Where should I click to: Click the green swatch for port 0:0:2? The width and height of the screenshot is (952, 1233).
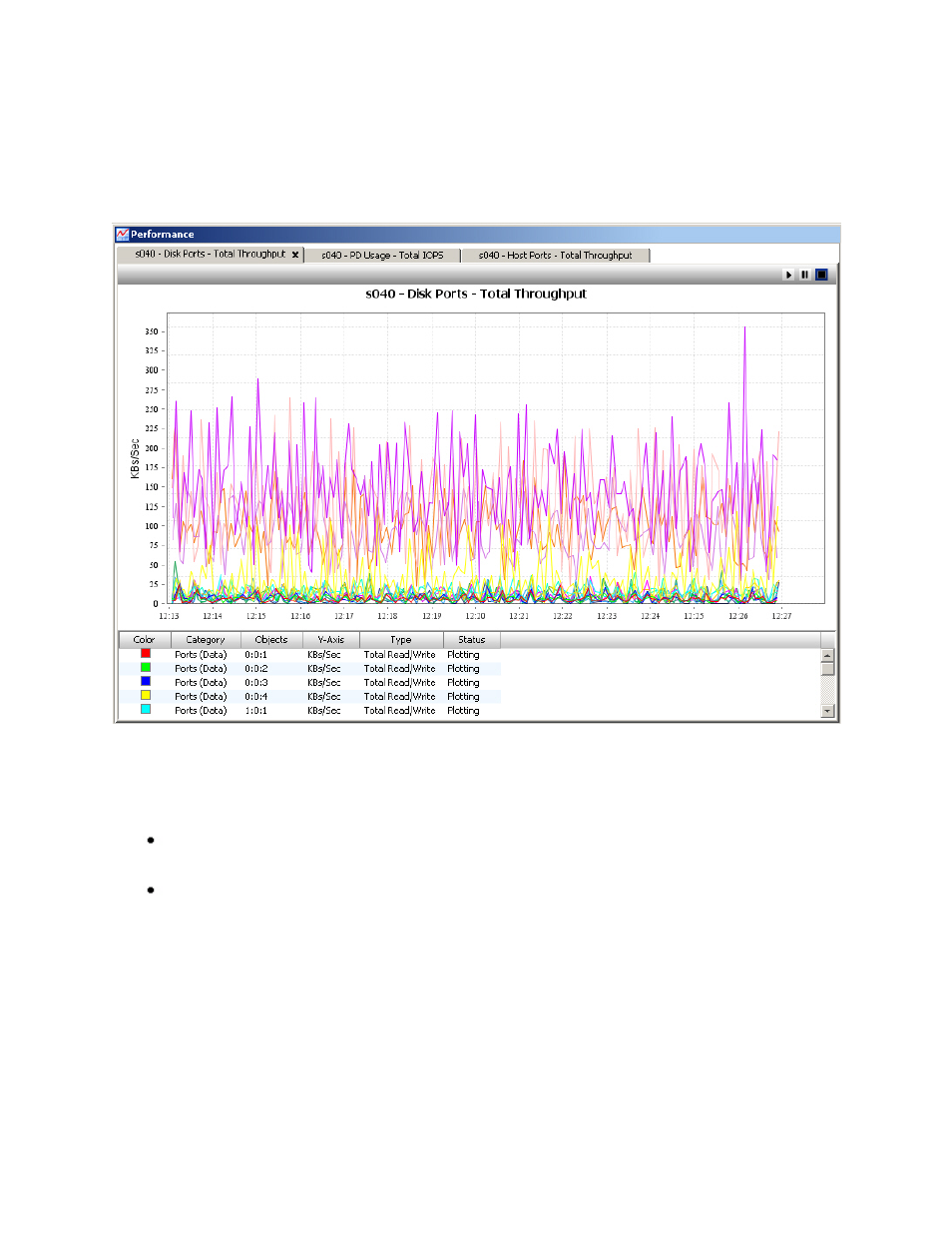[146, 667]
